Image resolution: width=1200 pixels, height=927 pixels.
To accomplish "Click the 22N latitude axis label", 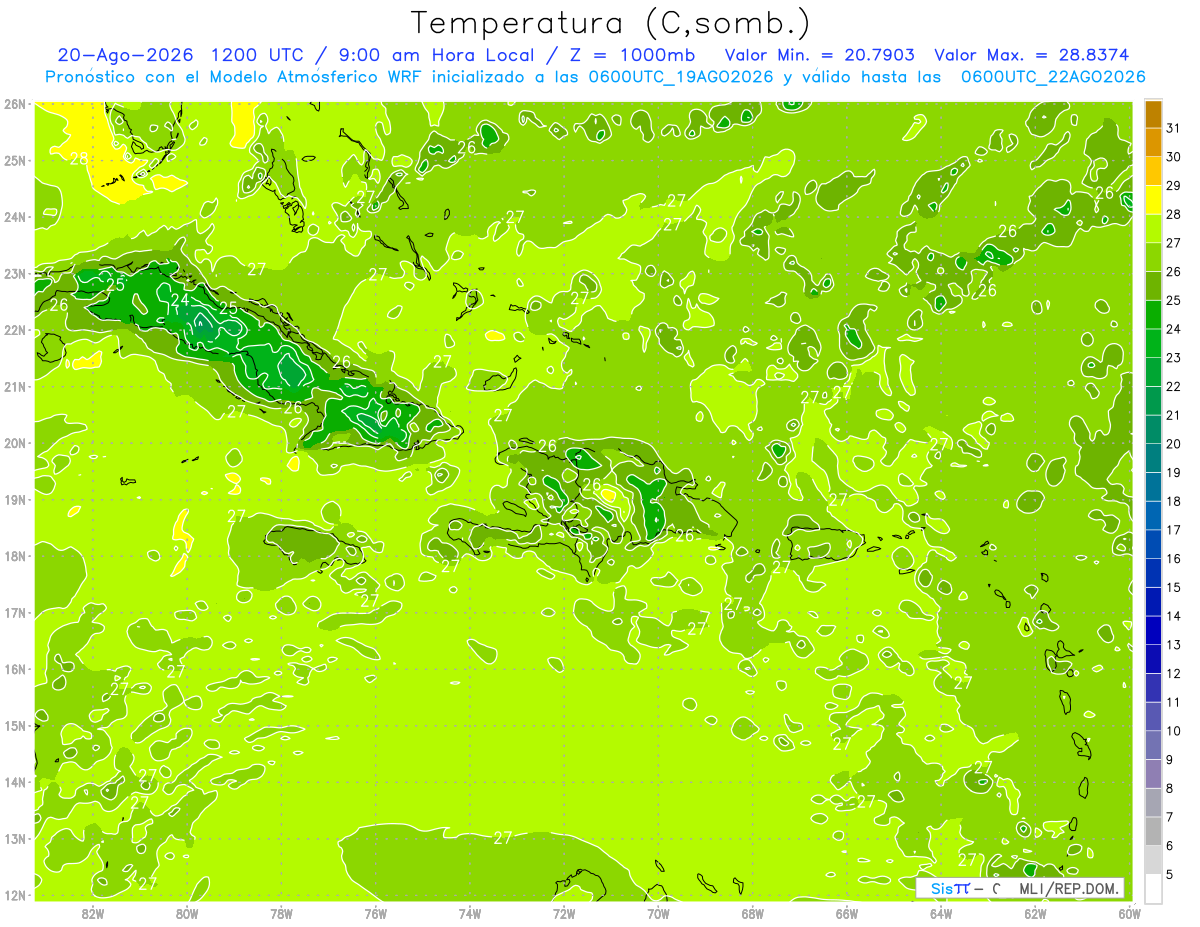I will (x=14, y=330).
